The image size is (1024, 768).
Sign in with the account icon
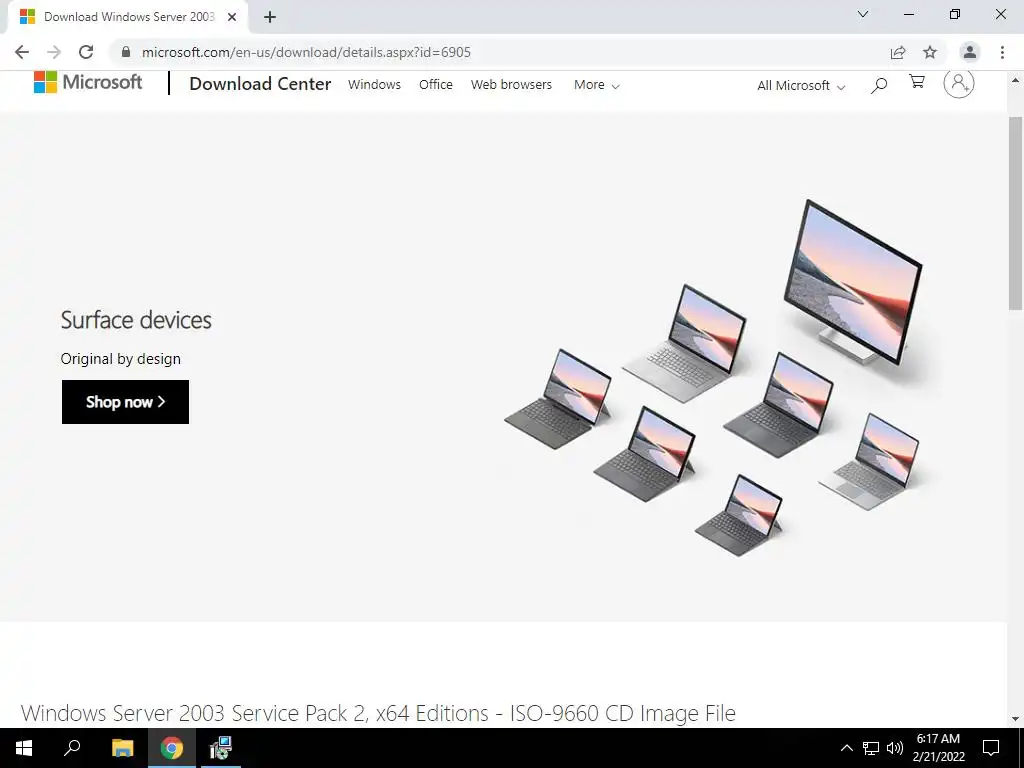click(x=959, y=83)
